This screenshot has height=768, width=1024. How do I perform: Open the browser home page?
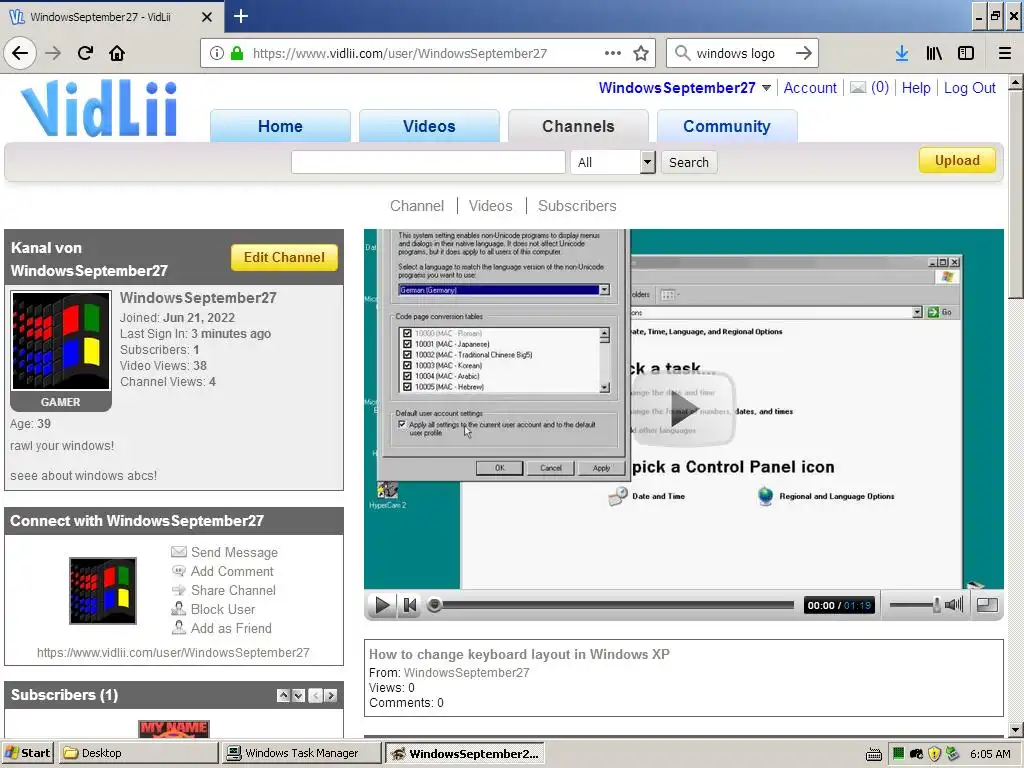[117, 53]
